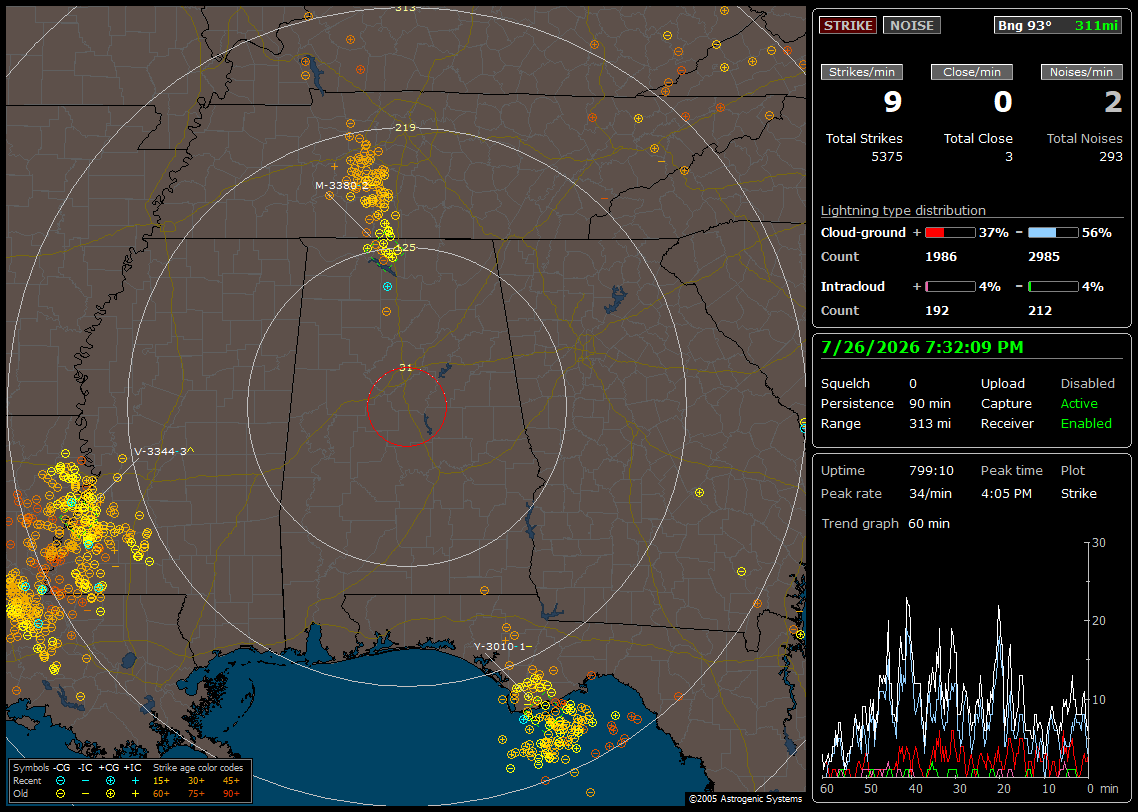This screenshot has height=812, width=1138.
Task: Click the Peak time value 4:05 PM
Action: point(1006,493)
